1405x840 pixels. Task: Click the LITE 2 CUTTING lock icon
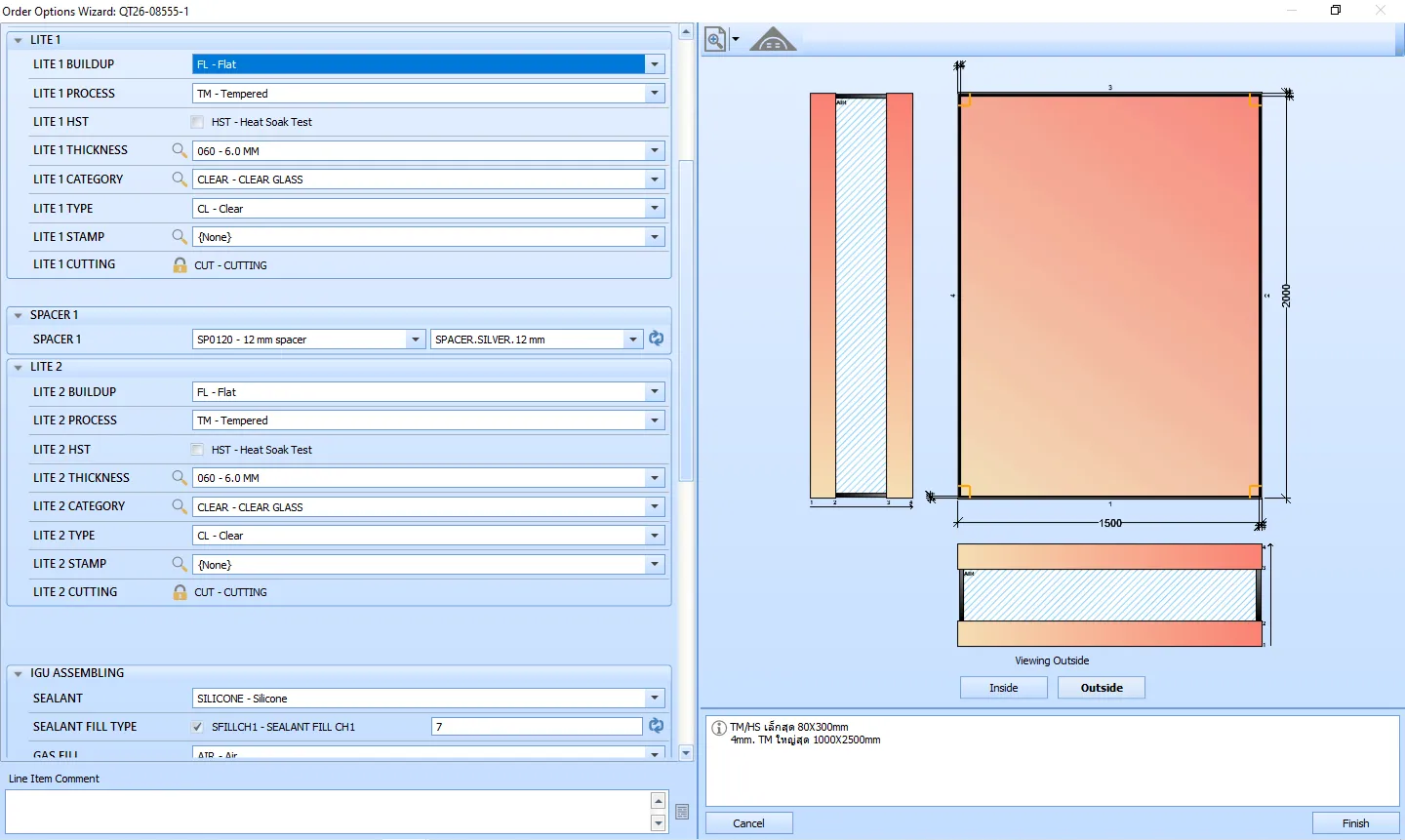[x=180, y=591]
